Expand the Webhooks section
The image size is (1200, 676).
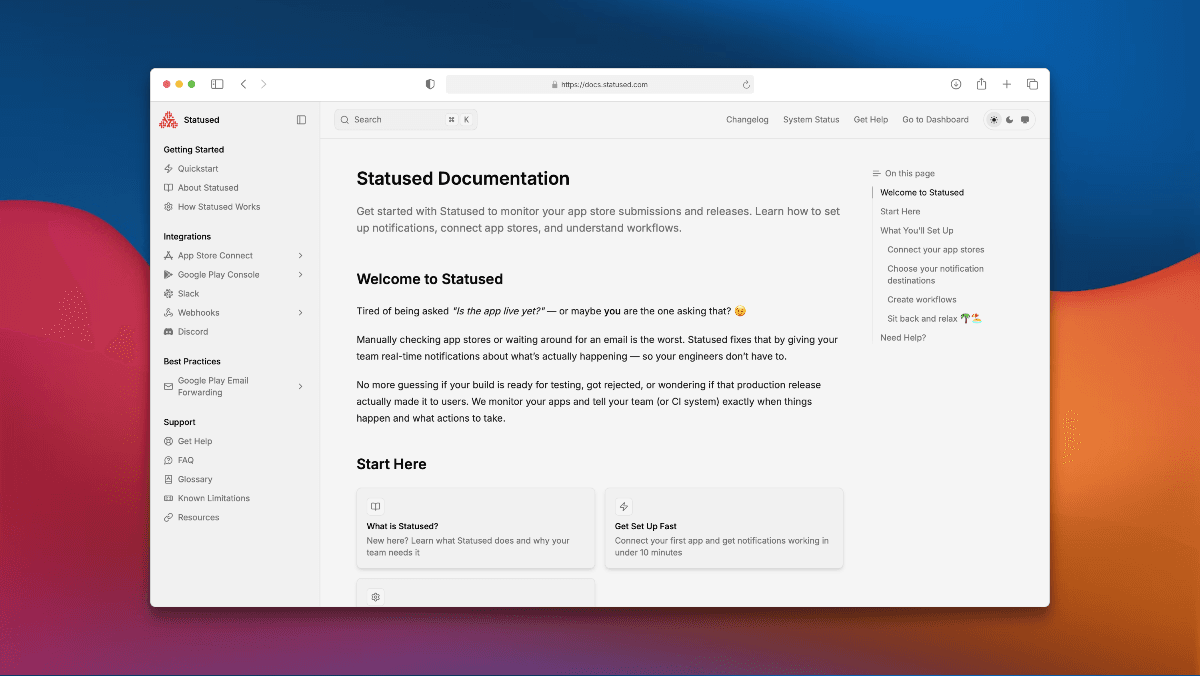300,312
